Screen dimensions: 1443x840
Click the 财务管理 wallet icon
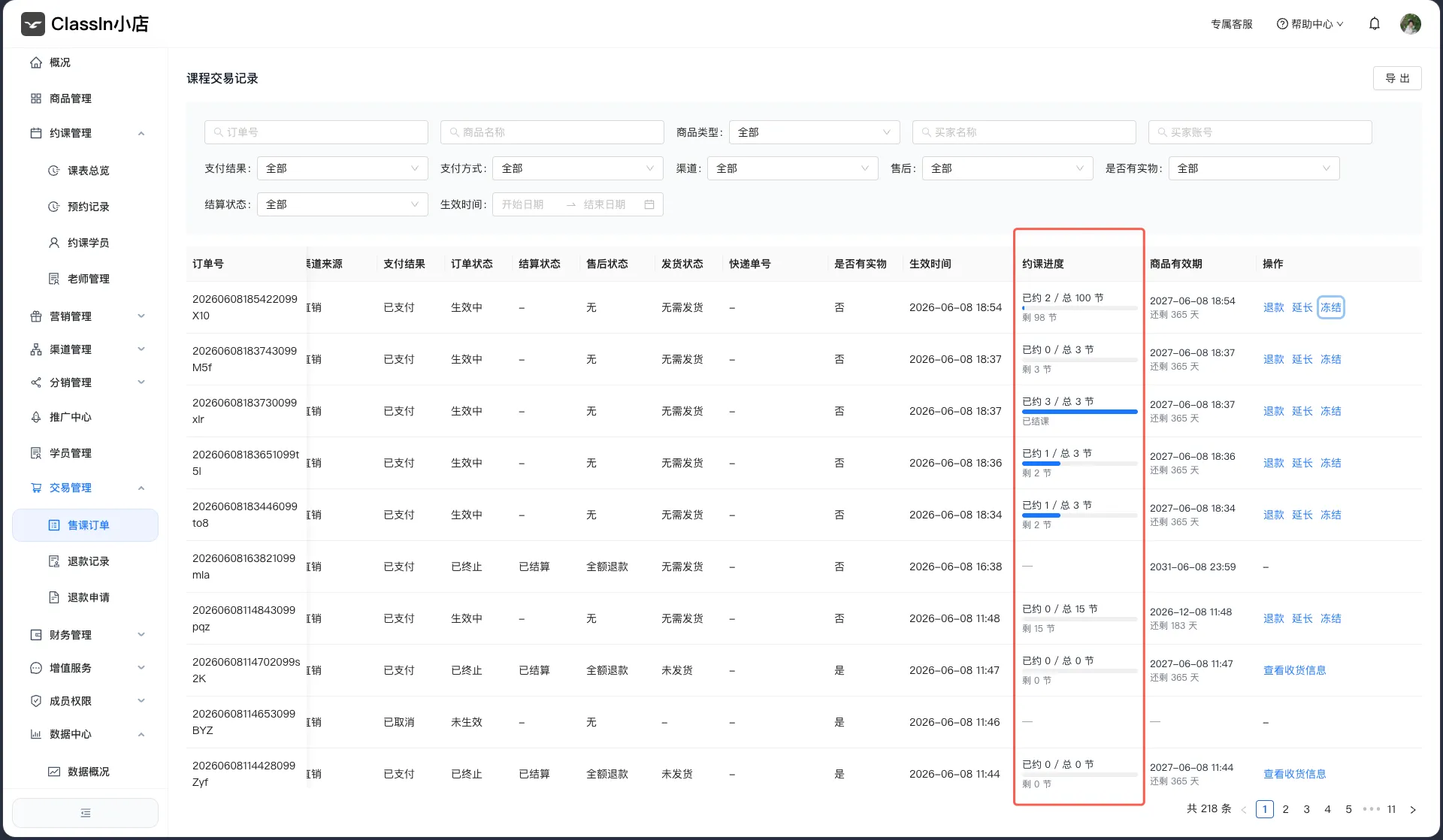[x=36, y=635]
